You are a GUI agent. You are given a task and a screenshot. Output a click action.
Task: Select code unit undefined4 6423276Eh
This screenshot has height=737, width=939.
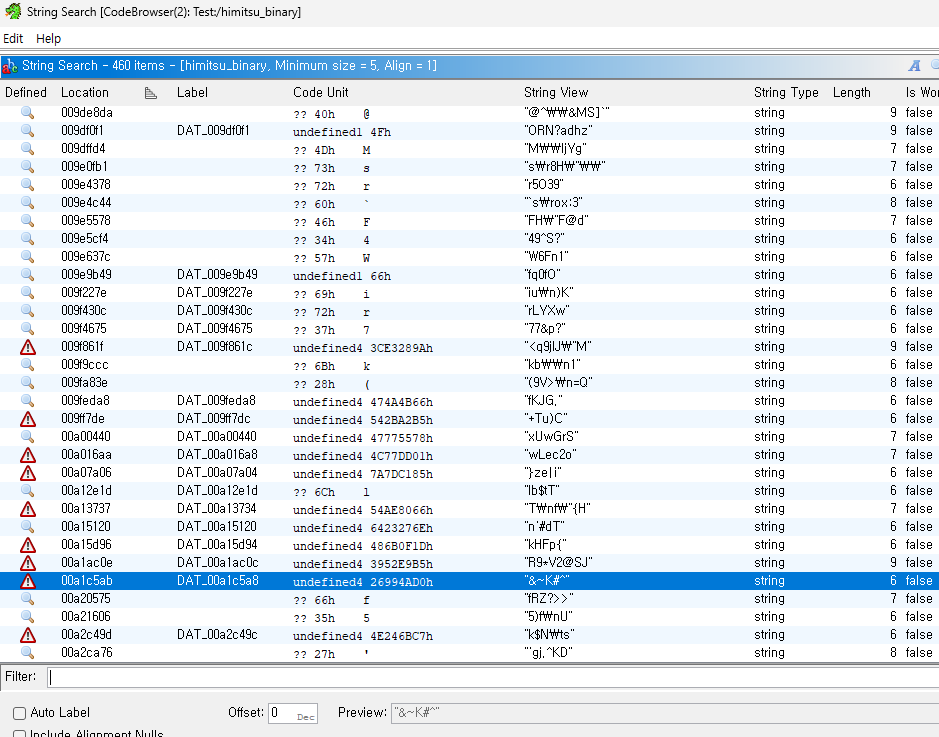363,527
